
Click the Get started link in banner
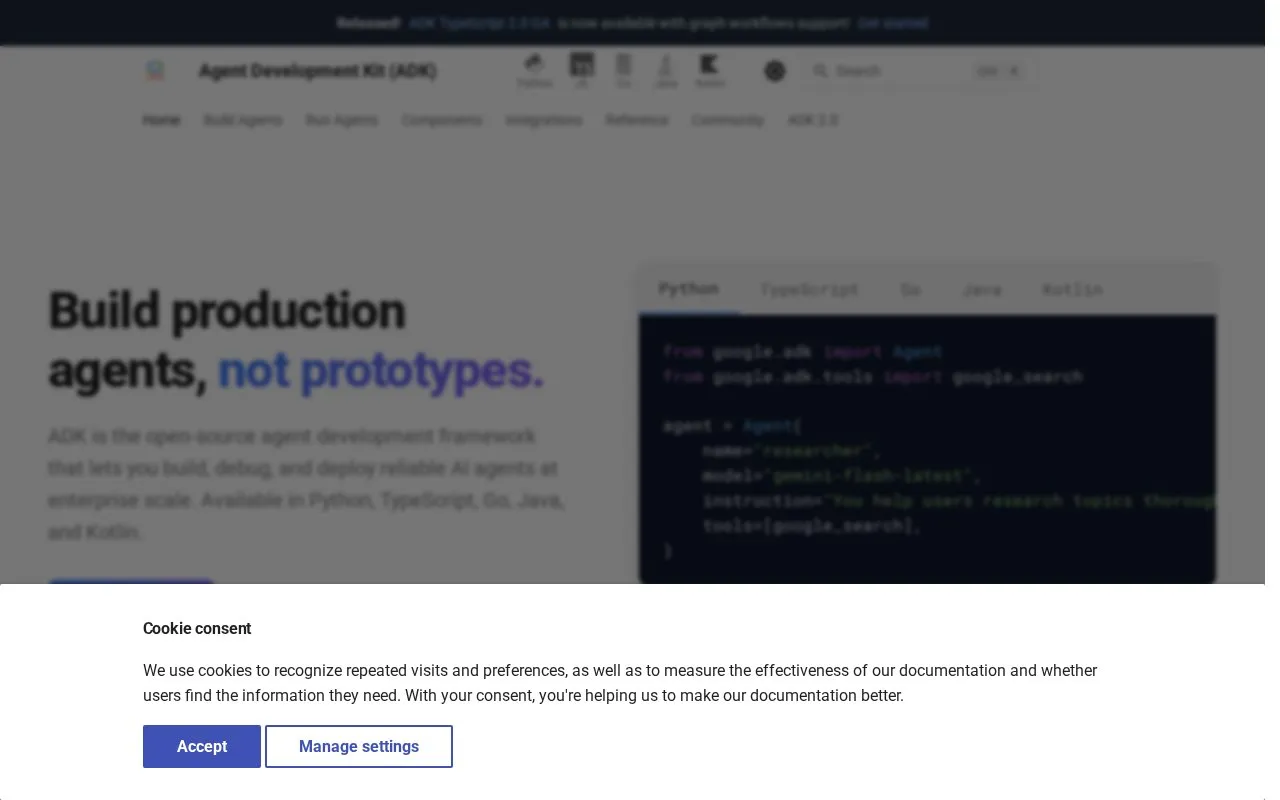click(x=893, y=23)
